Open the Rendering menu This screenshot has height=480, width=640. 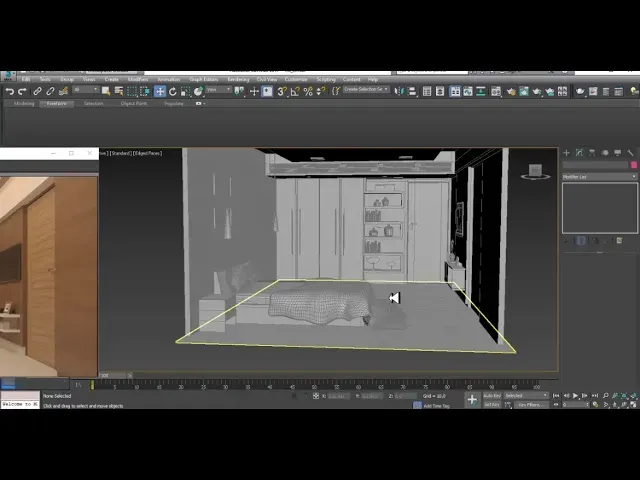[238, 79]
